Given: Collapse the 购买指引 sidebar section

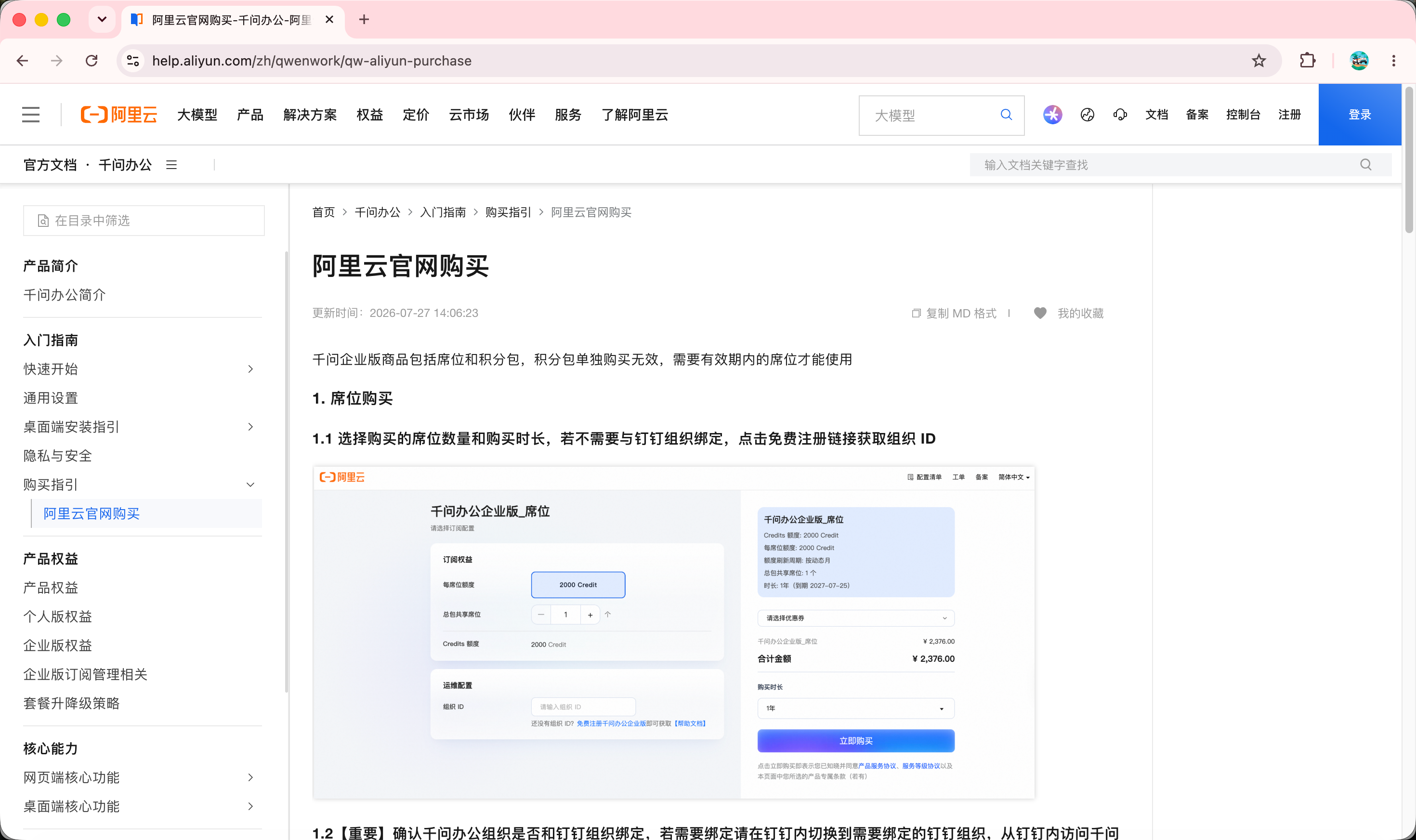Looking at the screenshot, I should click(251, 485).
